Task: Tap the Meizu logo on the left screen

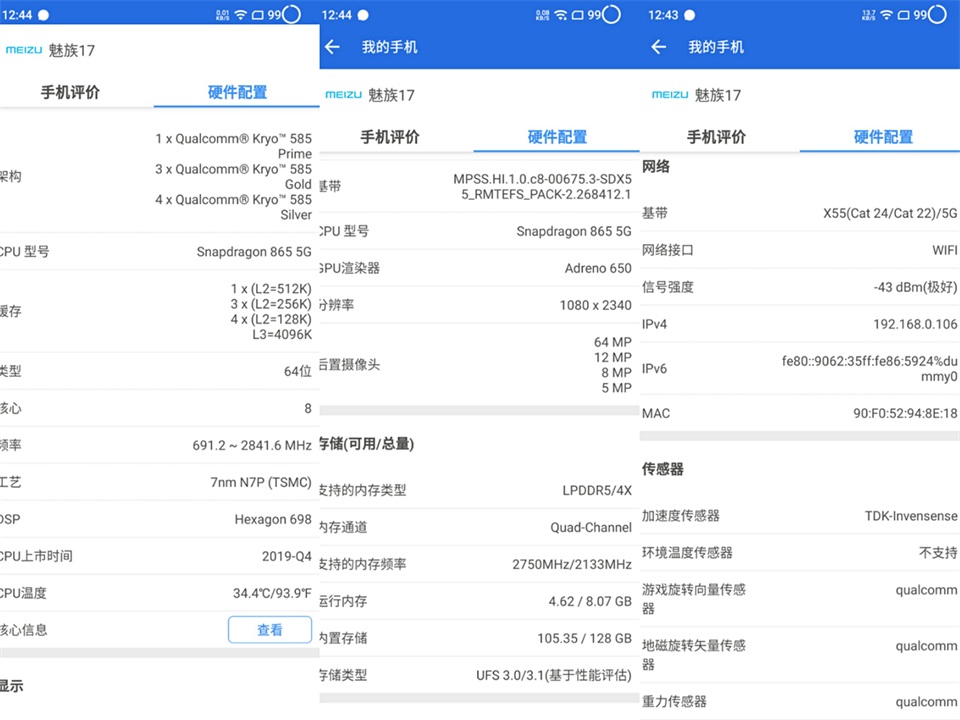Action: (x=24, y=50)
